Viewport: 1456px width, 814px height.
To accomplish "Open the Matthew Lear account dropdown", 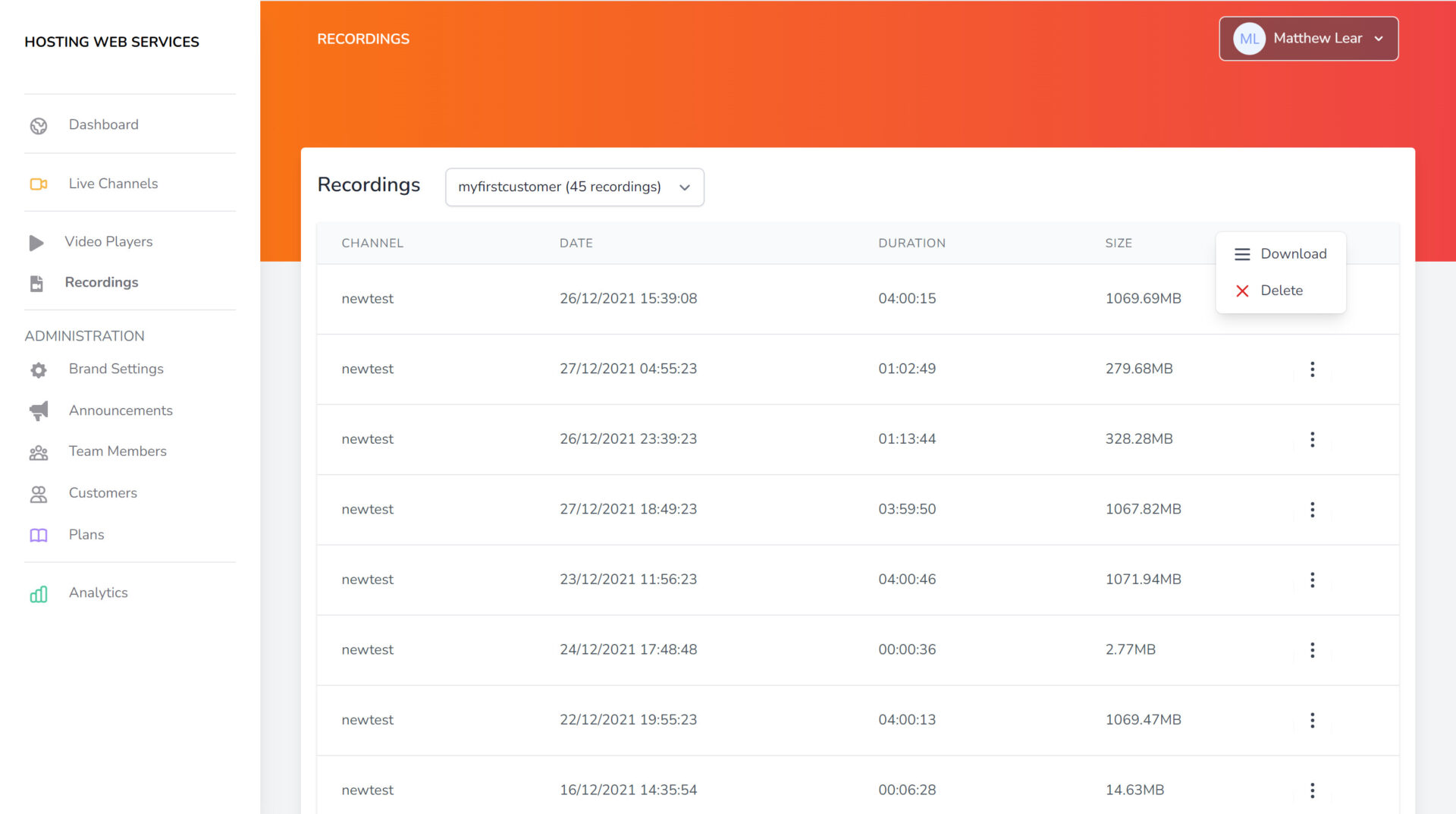I will pyautogui.click(x=1309, y=39).
